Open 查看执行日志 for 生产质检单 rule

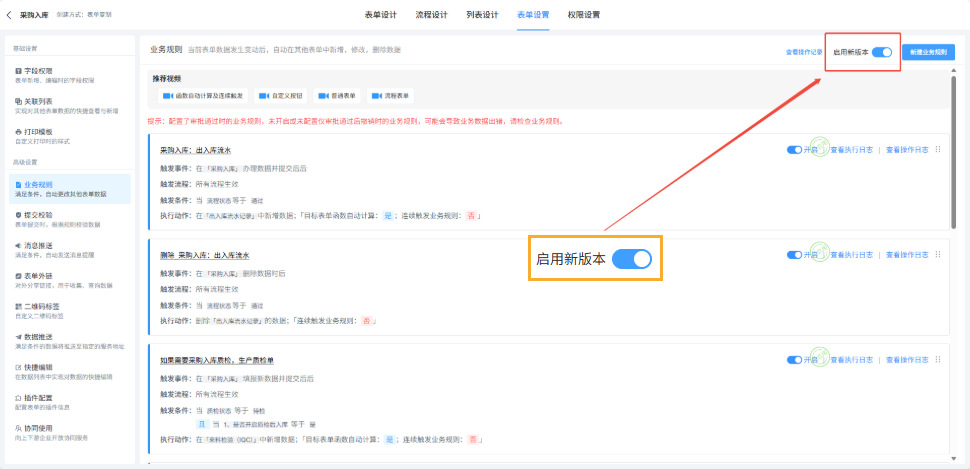pos(851,360)
